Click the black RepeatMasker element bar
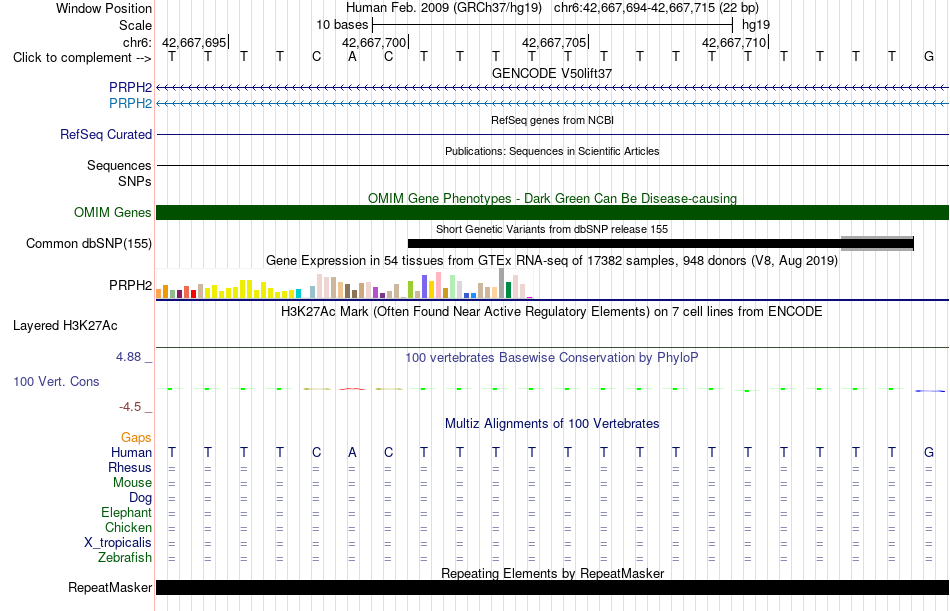This screenshot has width=950, height=611. [x=552, y=587]
